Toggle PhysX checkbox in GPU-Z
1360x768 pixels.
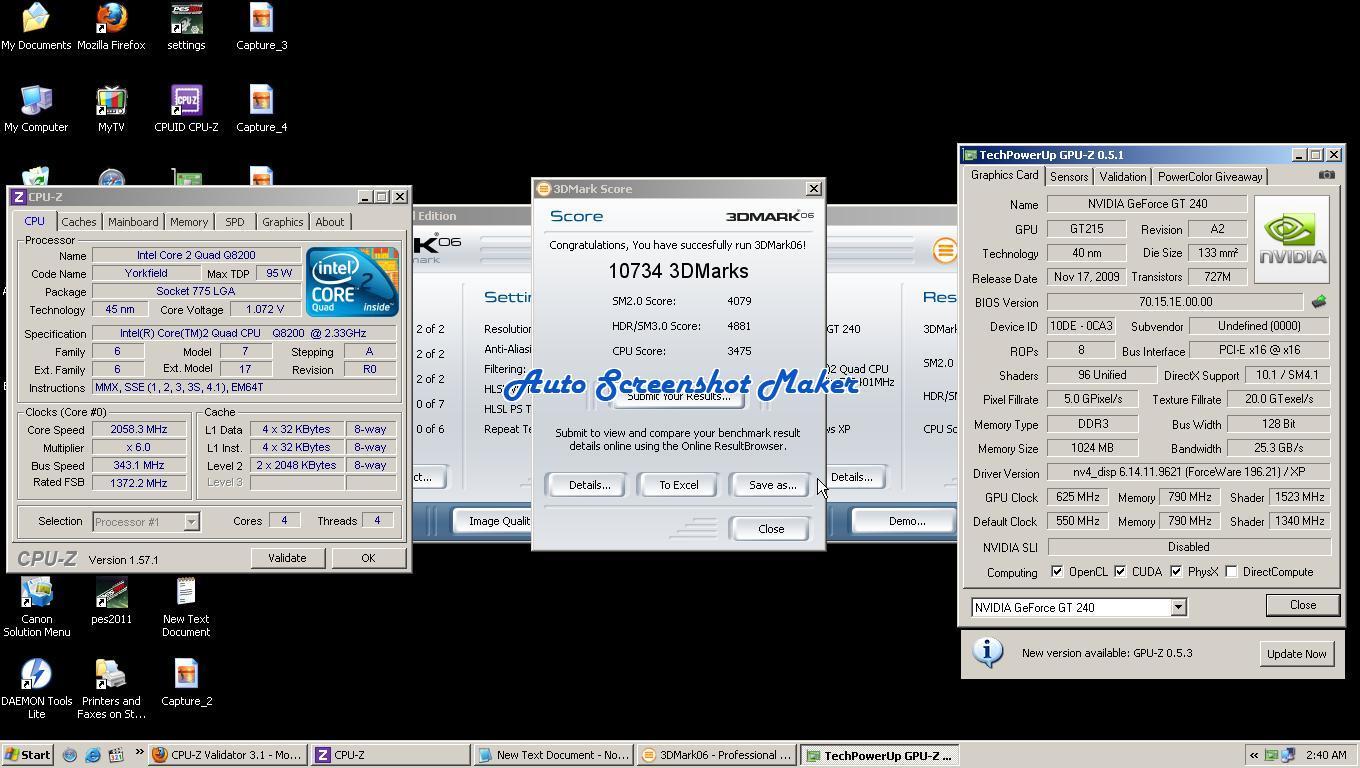coord(1177,572)
